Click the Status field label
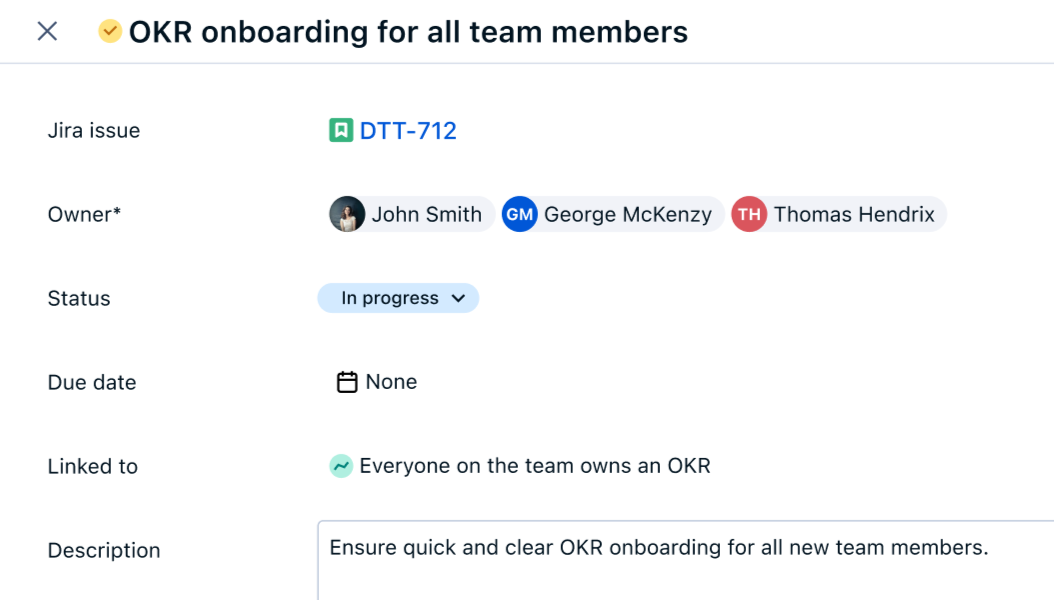 pyautogui.click(x=79, y=298)
